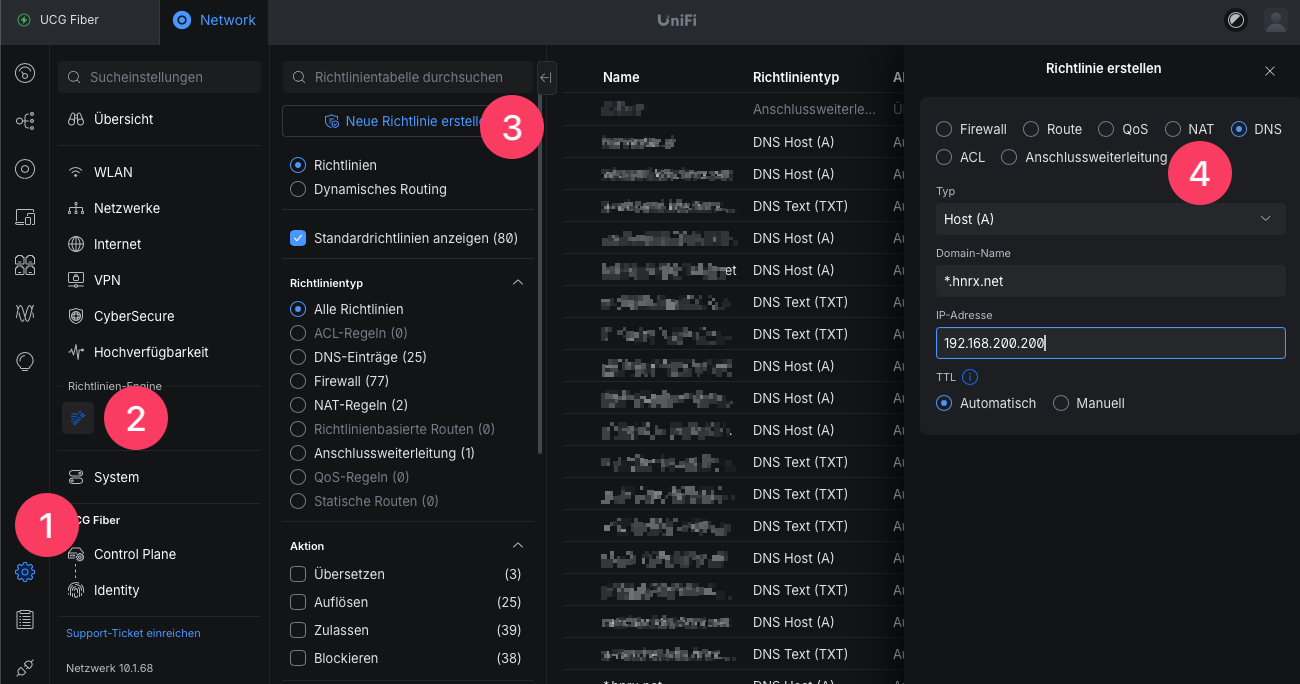Viewport: 1300px width, 684px height.
Task: Open the client devices icon in sidebar
Action: click(25, 217)
